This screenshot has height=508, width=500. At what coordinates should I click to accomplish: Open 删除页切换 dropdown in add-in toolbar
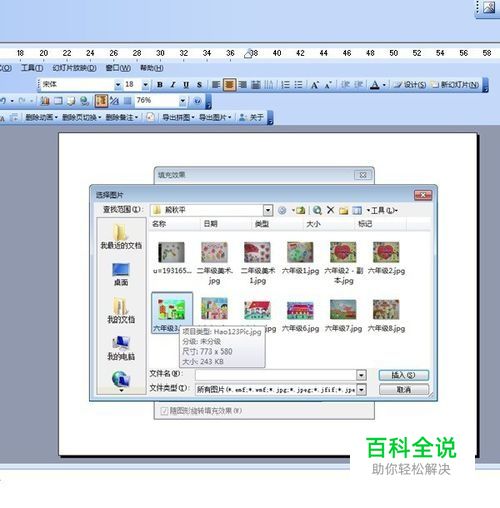81,117
